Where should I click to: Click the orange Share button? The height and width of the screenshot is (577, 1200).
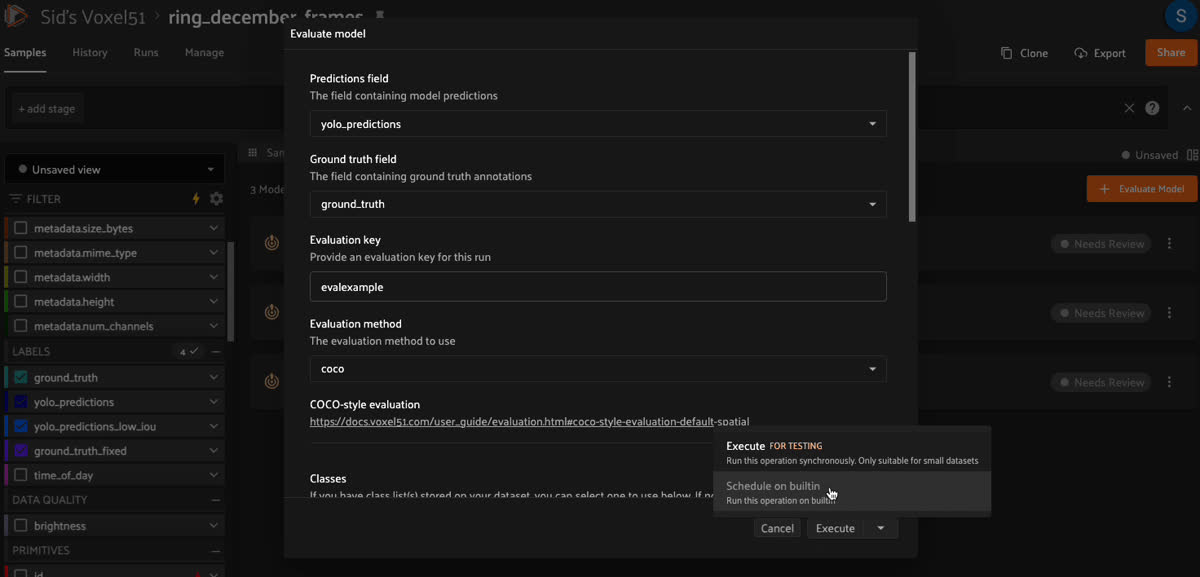(x=1171, y=53)
